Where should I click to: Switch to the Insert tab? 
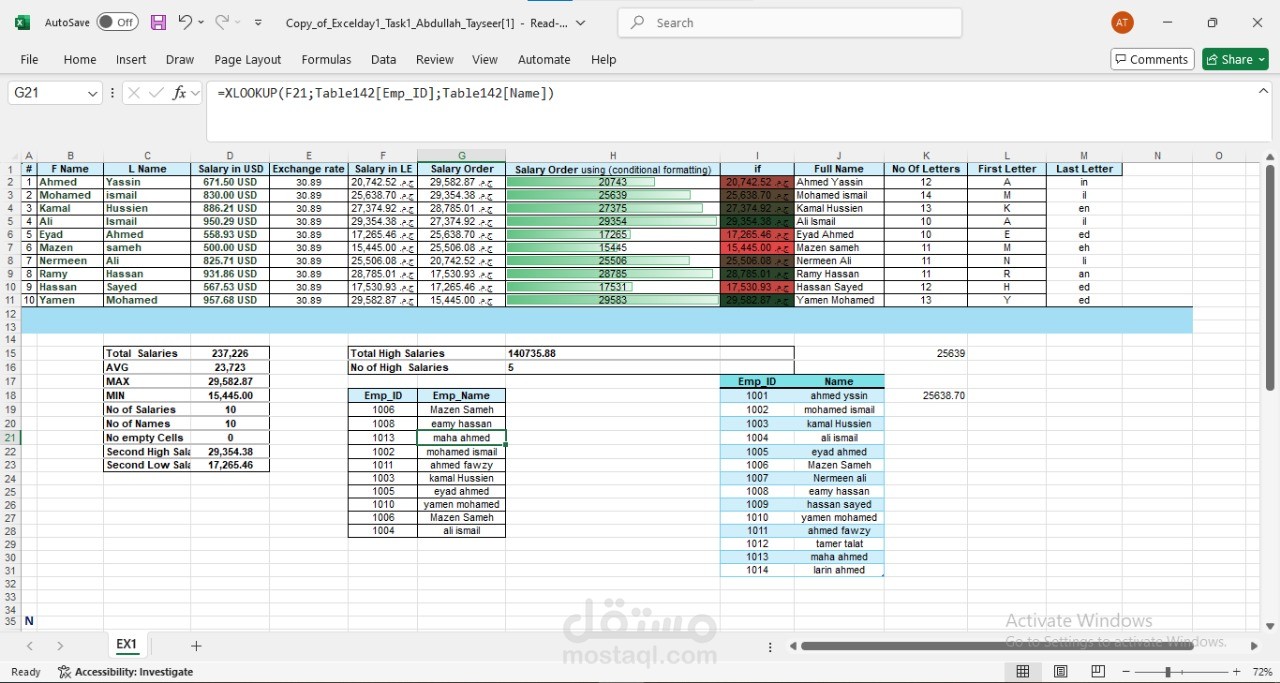131,60
